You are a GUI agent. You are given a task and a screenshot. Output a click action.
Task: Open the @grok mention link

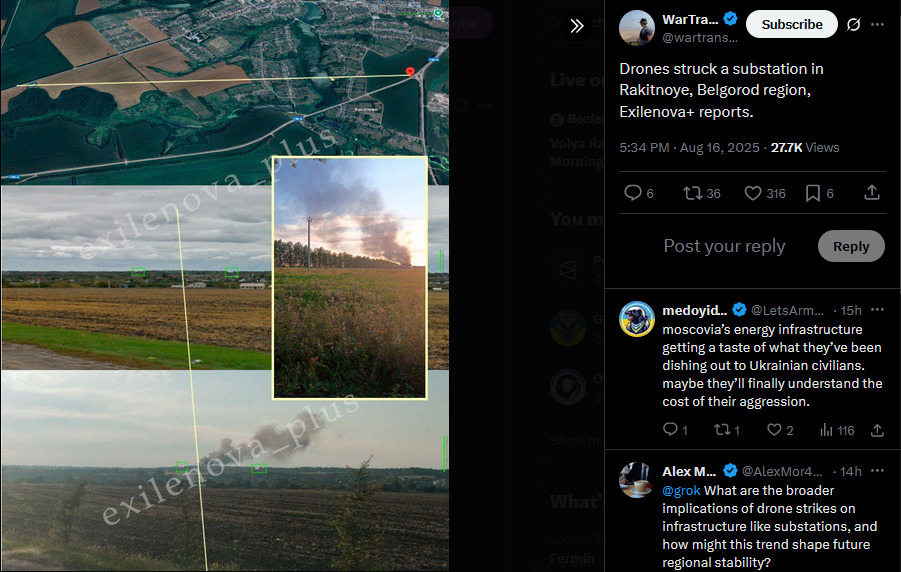point(681,490)
